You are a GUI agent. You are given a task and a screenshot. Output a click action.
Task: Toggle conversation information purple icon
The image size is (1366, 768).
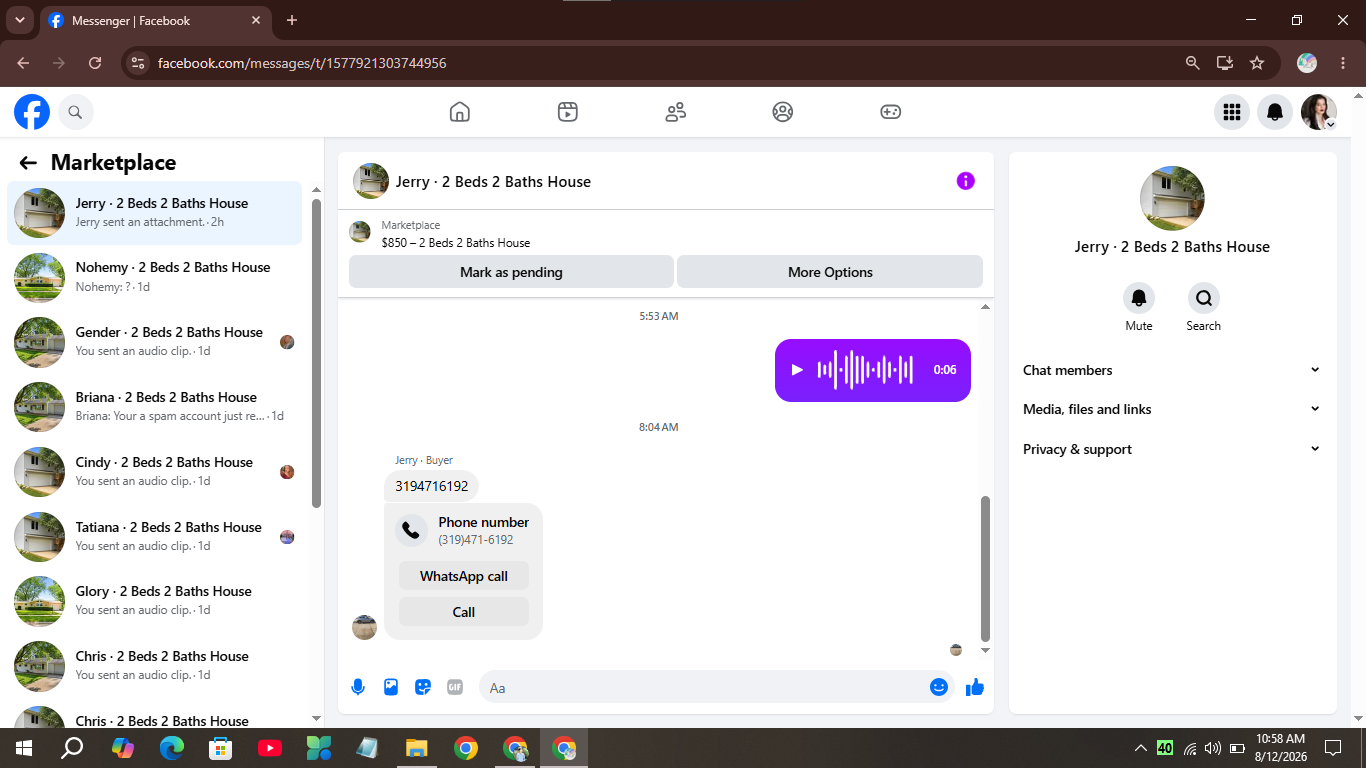pyautogui.click(x=966, y=181)
